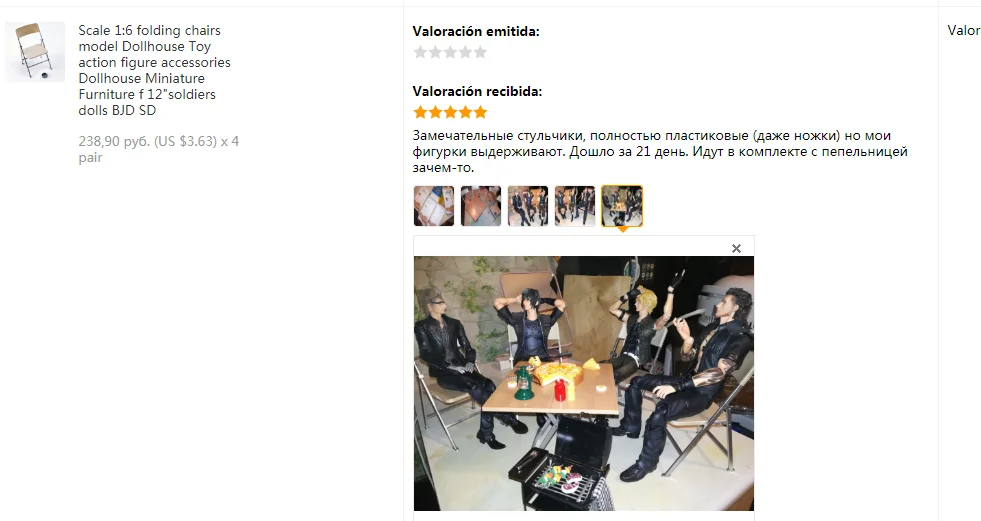Click first orange star in Valoración recibida
Screen dimensions: 981x521
click(x=420, y=113)
